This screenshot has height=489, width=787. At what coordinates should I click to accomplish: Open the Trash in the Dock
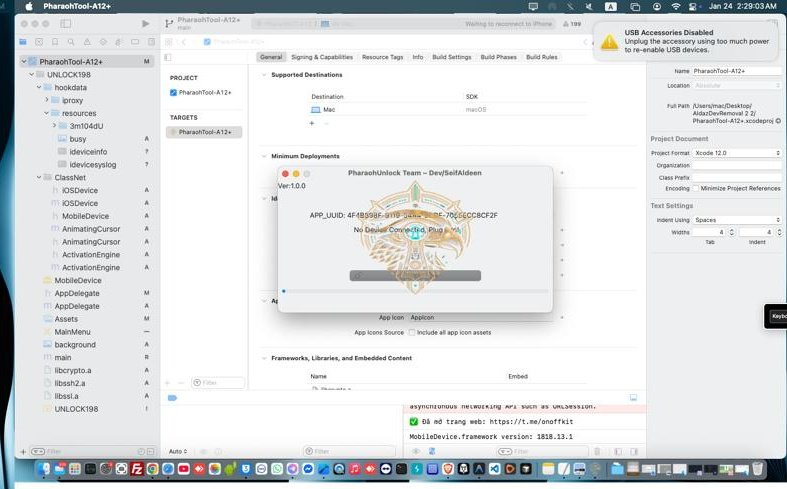tap(757, 469)
